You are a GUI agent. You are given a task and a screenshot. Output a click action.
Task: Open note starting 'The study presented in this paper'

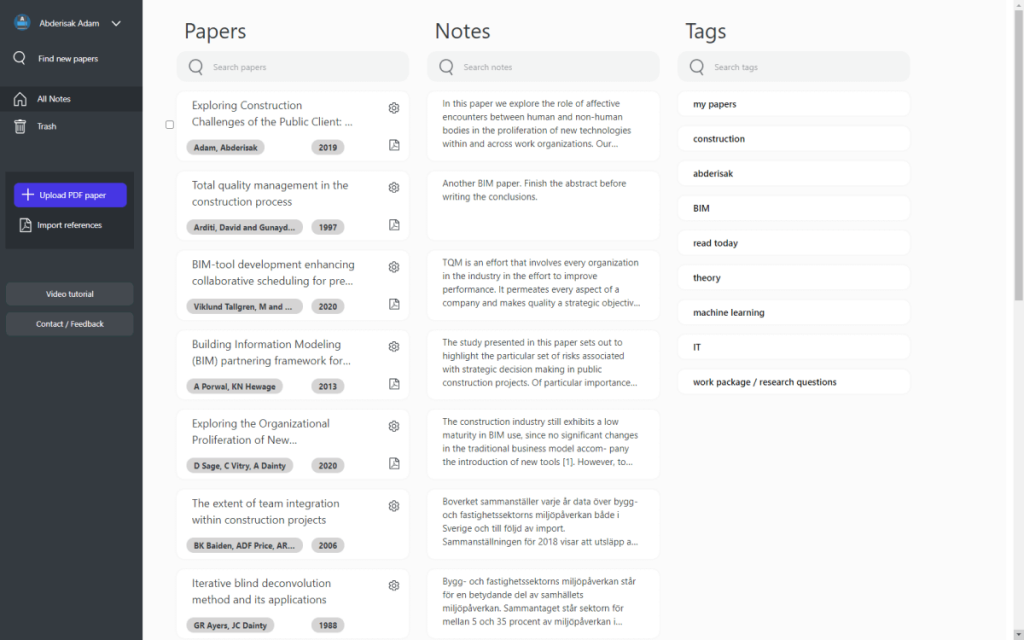tap(543, 365)
